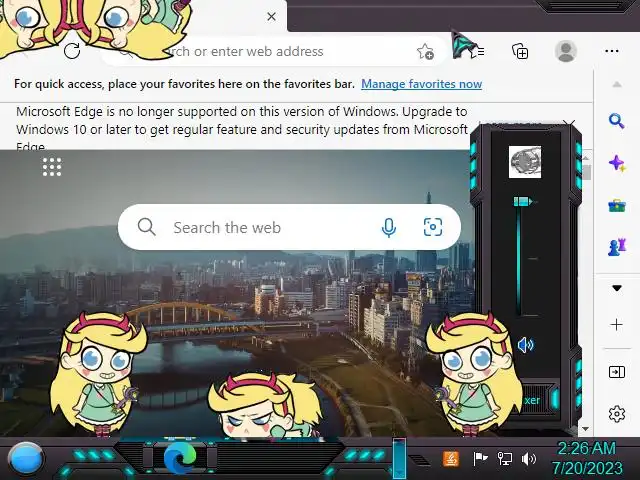Start visual search with camera icon
Viewport: 640px width, 480px height.
pos(433,227)
